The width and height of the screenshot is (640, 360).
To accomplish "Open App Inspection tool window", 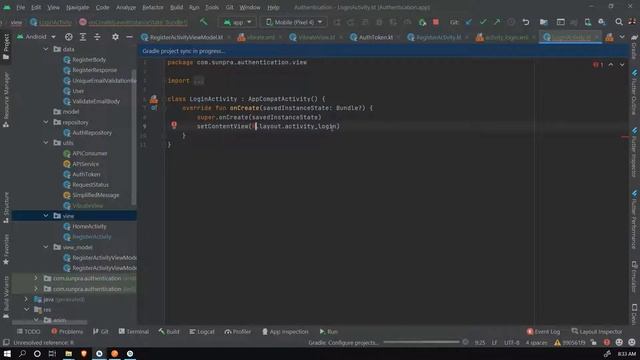I will click(285, 331).
